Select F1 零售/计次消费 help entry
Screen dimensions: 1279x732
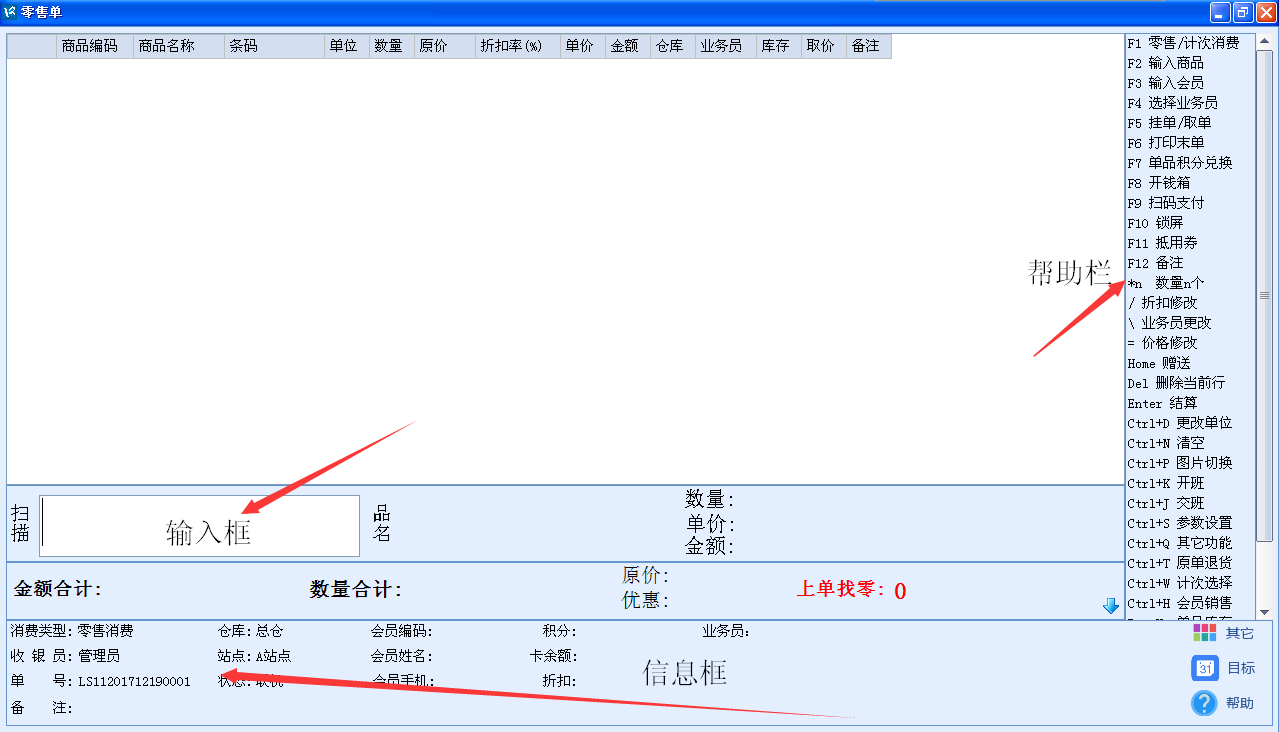tap(1183, 43)
